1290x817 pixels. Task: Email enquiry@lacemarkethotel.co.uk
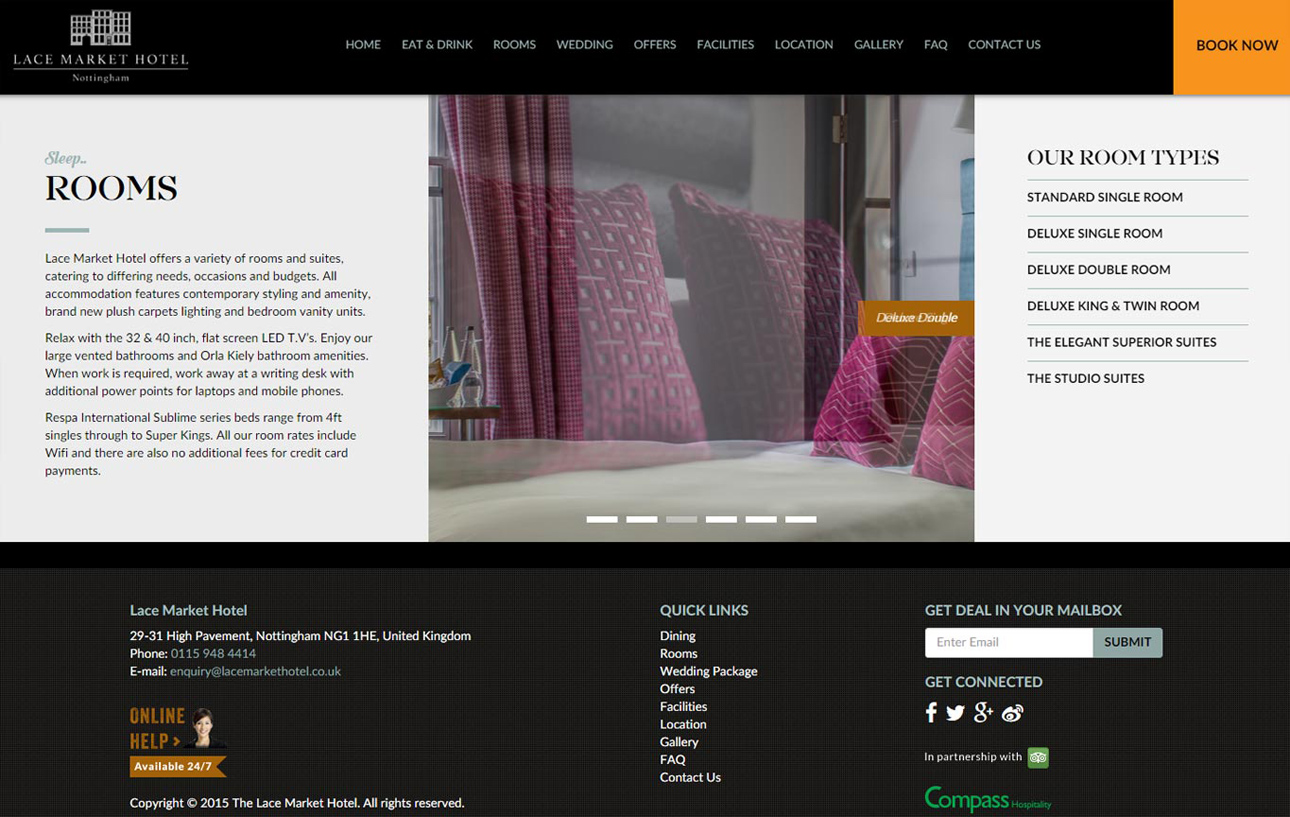click(x=255, y=671)
